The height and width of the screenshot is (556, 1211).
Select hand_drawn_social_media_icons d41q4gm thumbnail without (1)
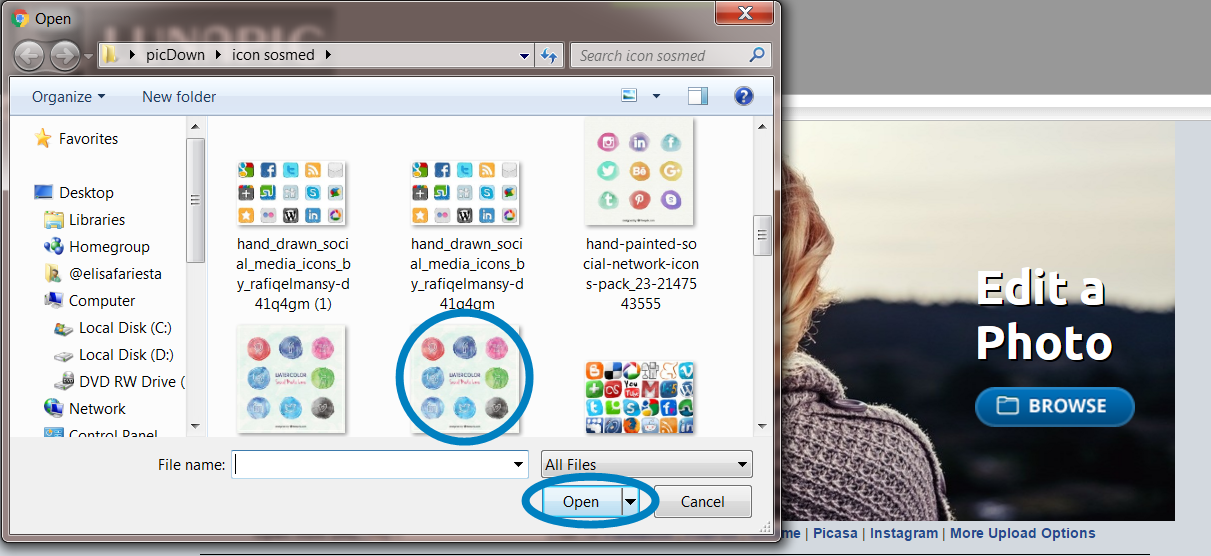466,193
